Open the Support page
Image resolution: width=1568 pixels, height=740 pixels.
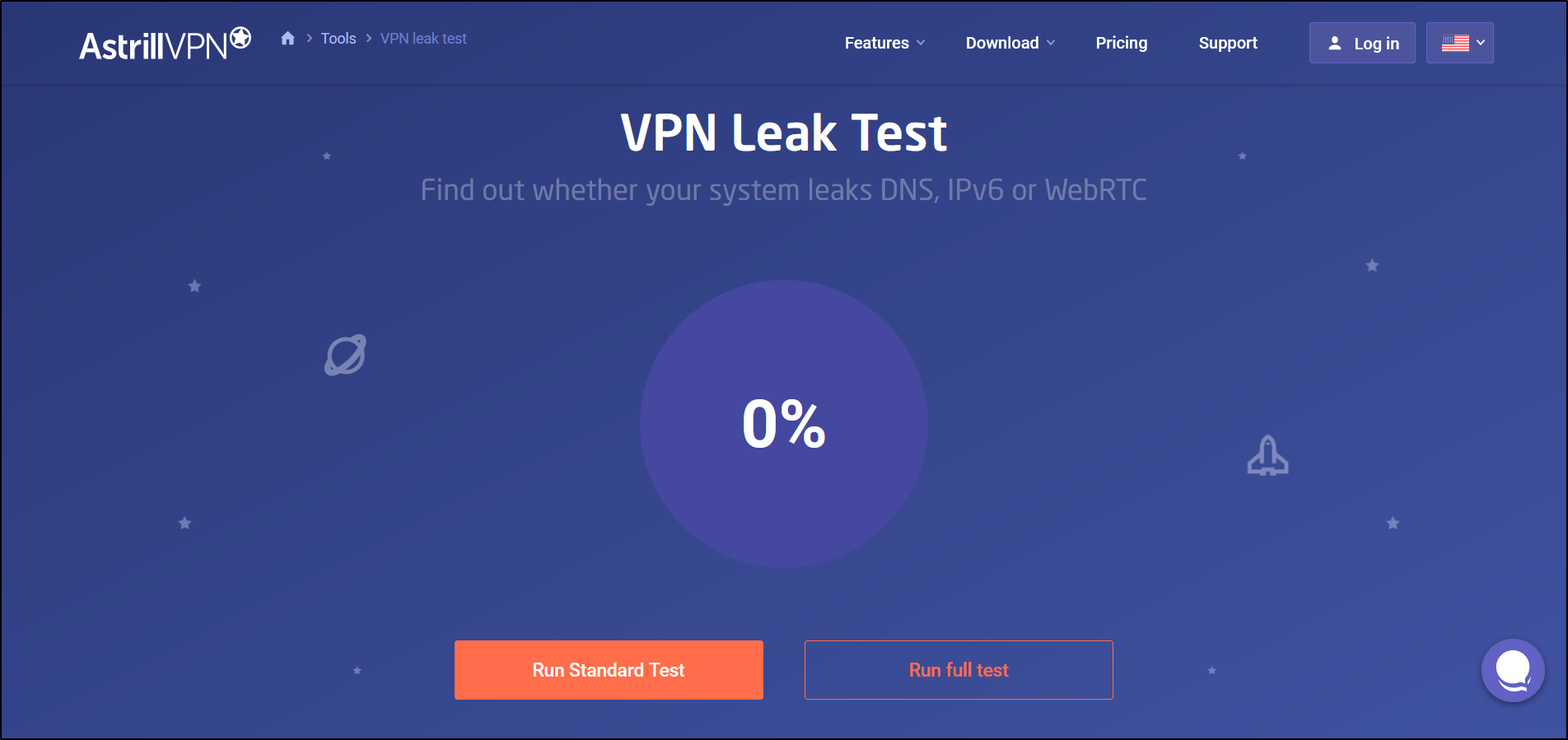(x=1228, y=43)
